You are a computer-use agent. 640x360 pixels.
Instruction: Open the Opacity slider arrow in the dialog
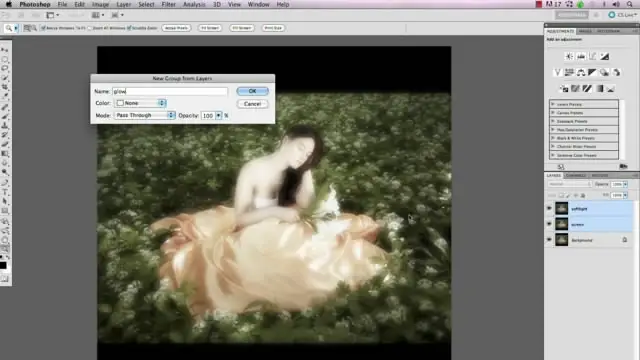point(218,116)
